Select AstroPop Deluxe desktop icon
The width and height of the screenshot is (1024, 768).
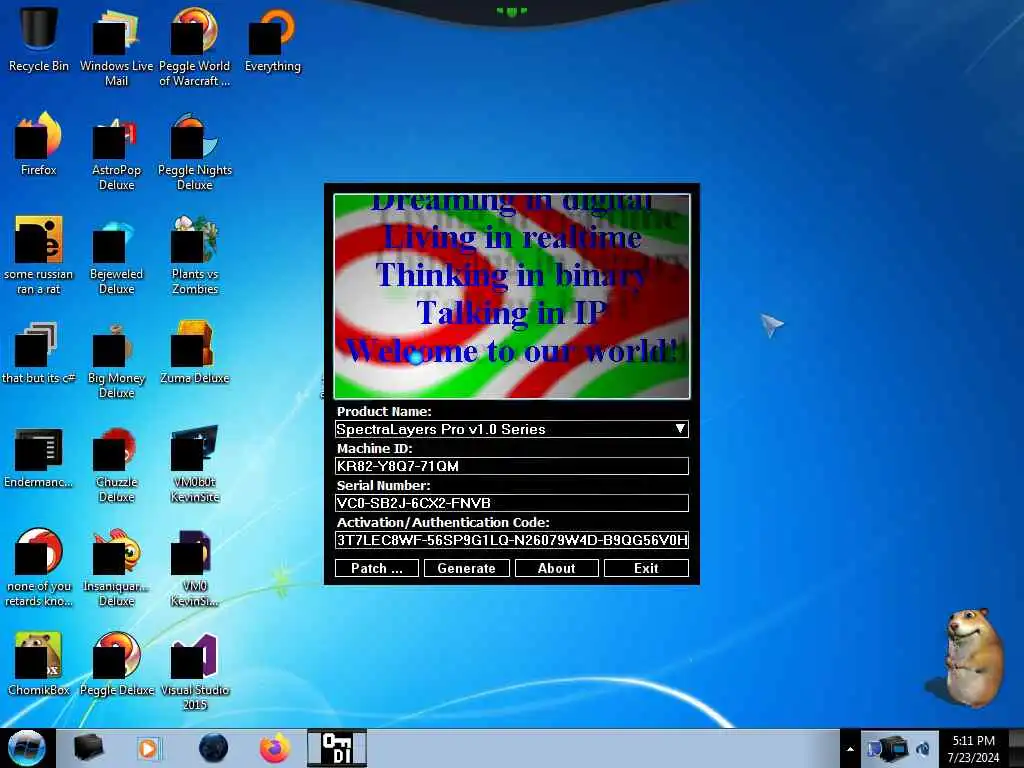tap(116, 152)
